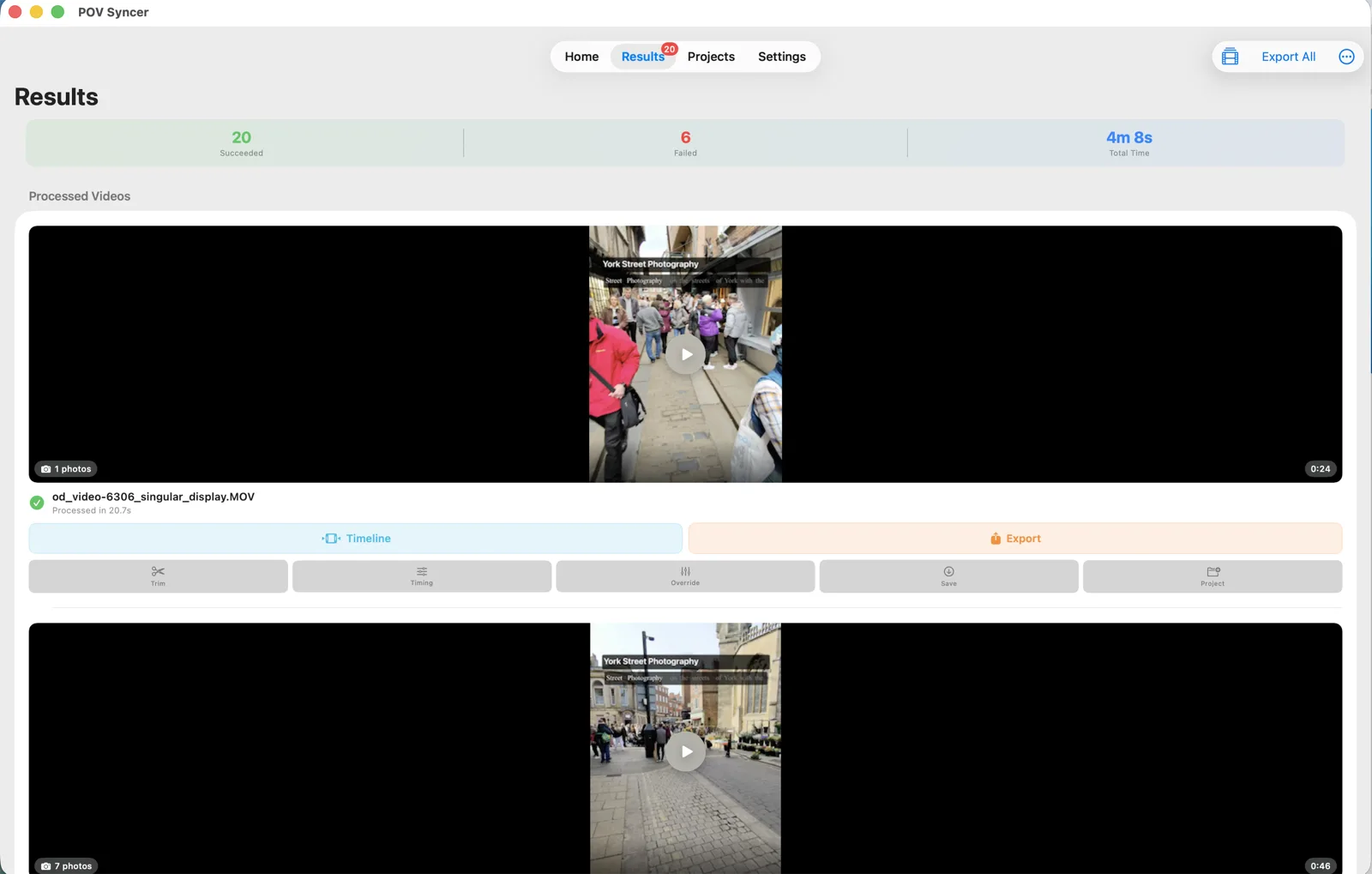This screenshot has width=1372, height=874.
Task: Click the 4m 8s Total Time statistic
Action: pos(1128,142)
